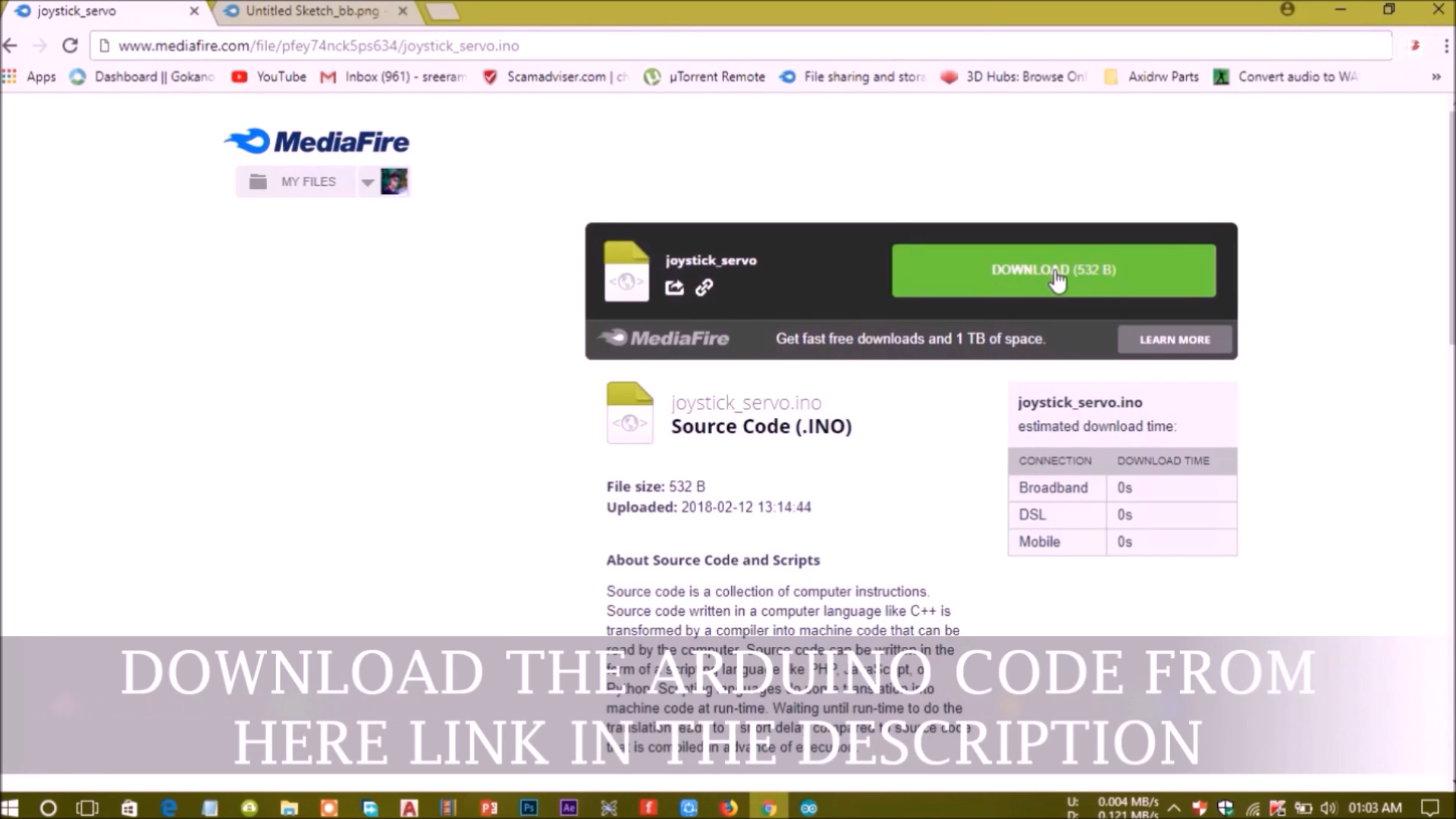Launch Photoshop from the taskbar

(x=528, y=808)
